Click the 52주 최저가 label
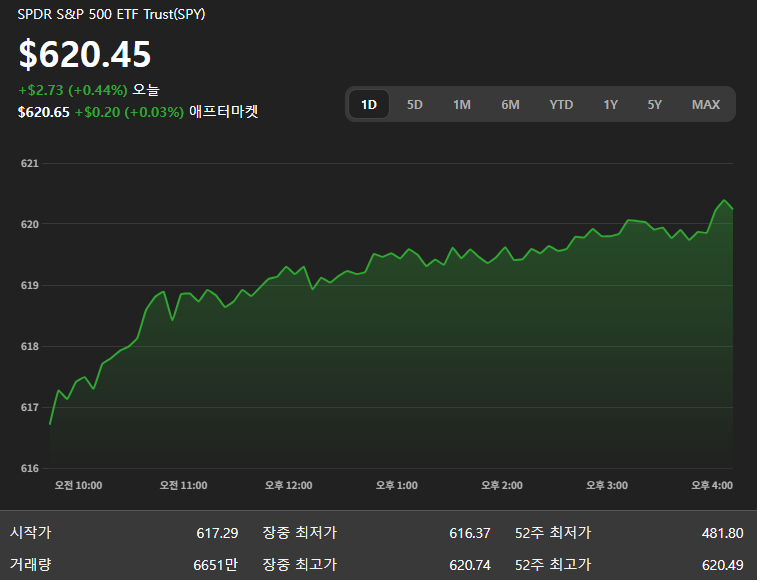The width and height of the screenshot is (757, 580). click(553, 532)
